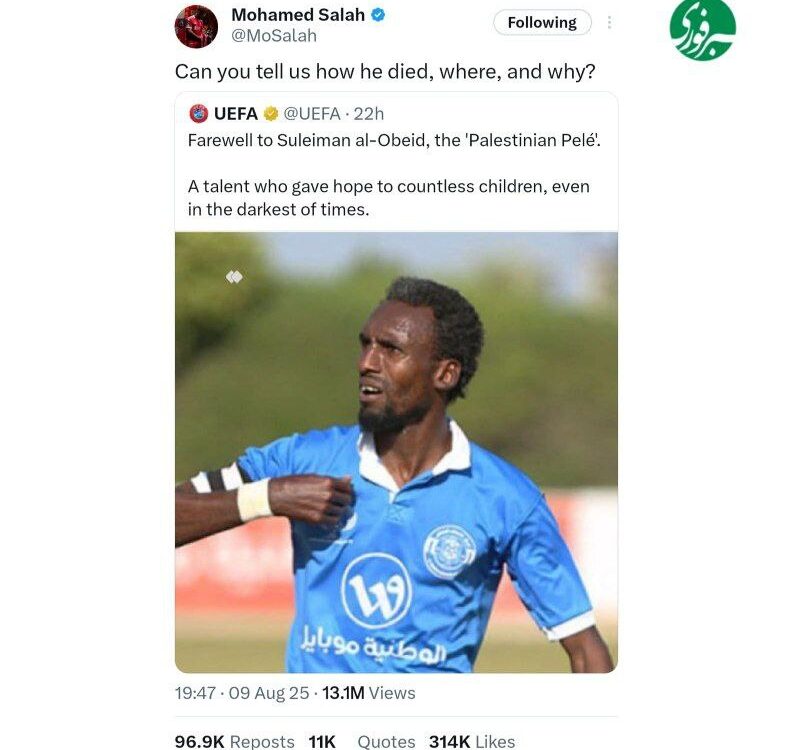This screenshot has width=793, height=750.
Task: Show the 314K Likes list
Action: click(x=472, y=741)
